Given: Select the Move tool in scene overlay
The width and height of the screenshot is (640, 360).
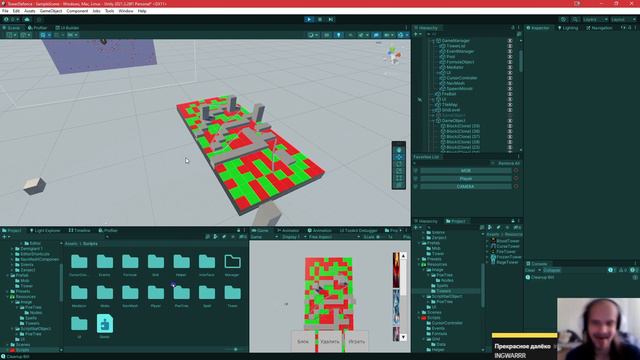Looking at the screenshot, I should coord(399,157).
